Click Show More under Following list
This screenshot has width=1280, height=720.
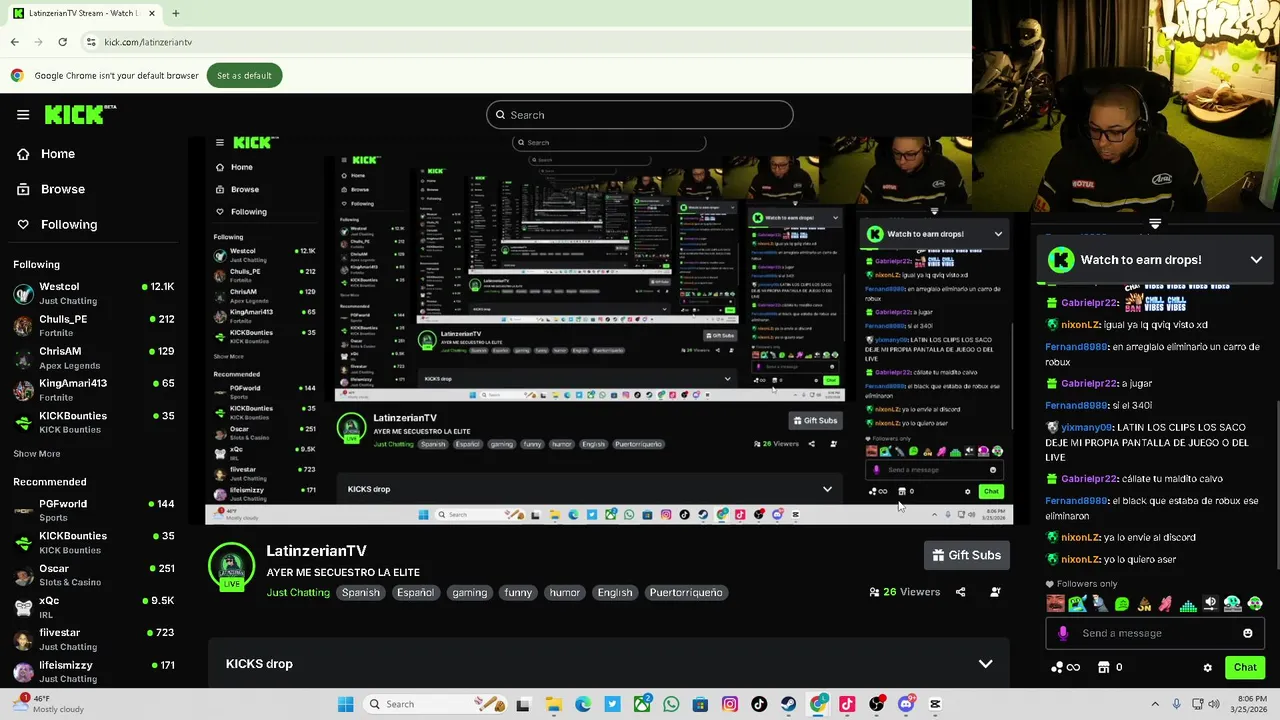coord(37,454)
